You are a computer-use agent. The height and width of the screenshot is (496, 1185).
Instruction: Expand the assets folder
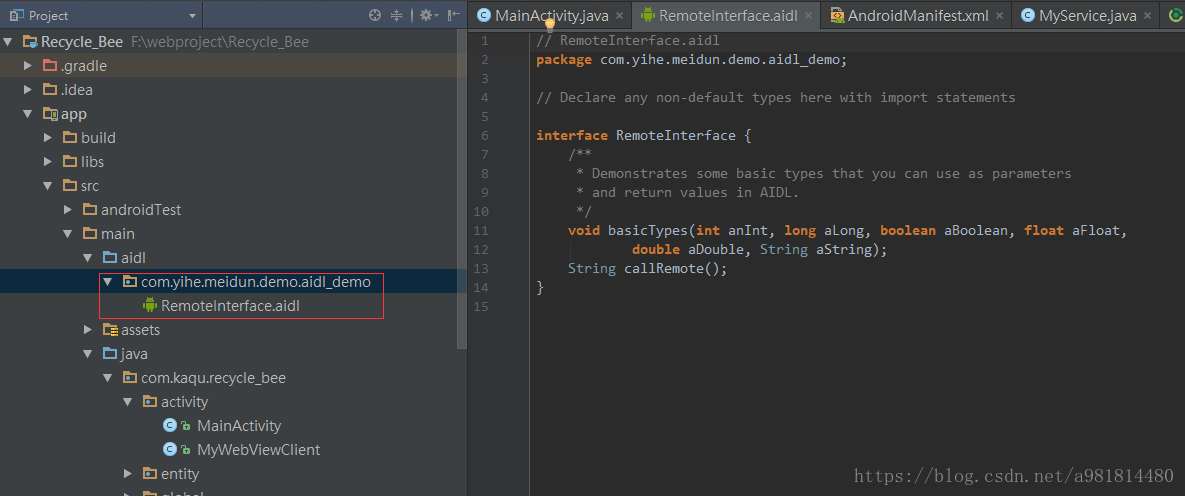tap(88, 330)
